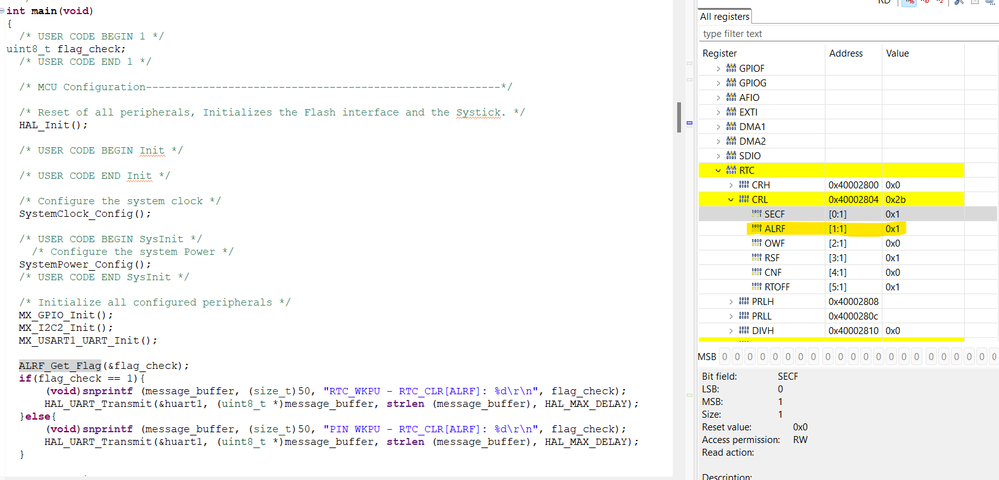The image size is (999, 480).
Task: Collapse the main function code fold
Action: click(x=3, y=11)
